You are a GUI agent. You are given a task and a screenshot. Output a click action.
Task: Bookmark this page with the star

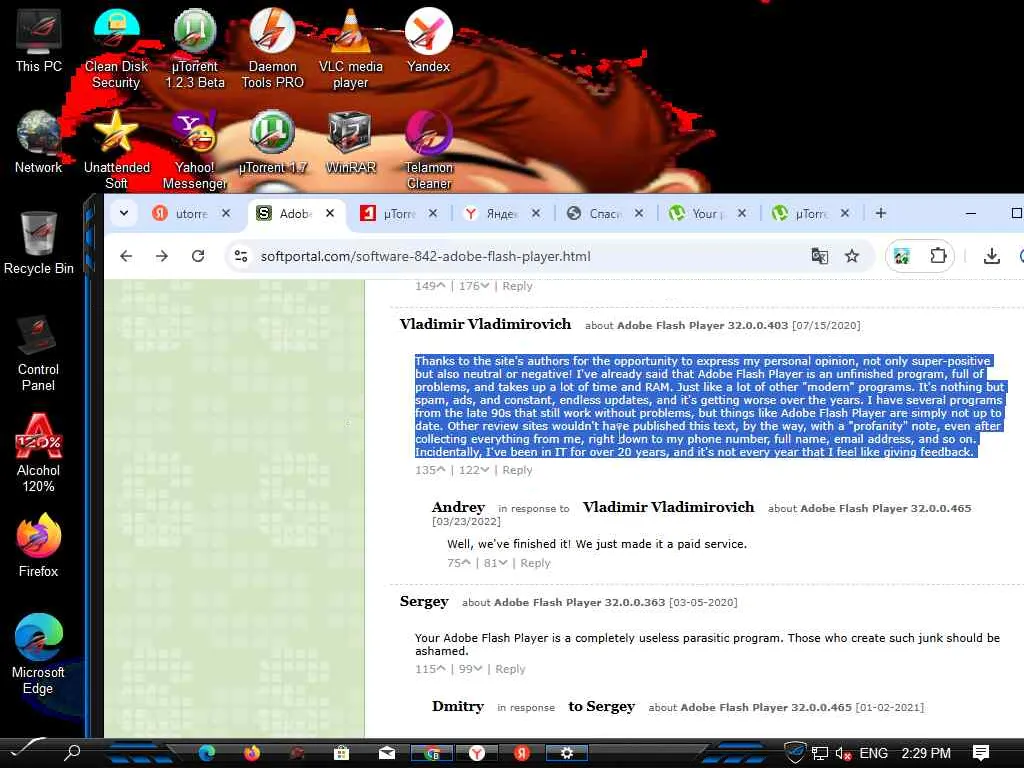click(852, 256)
